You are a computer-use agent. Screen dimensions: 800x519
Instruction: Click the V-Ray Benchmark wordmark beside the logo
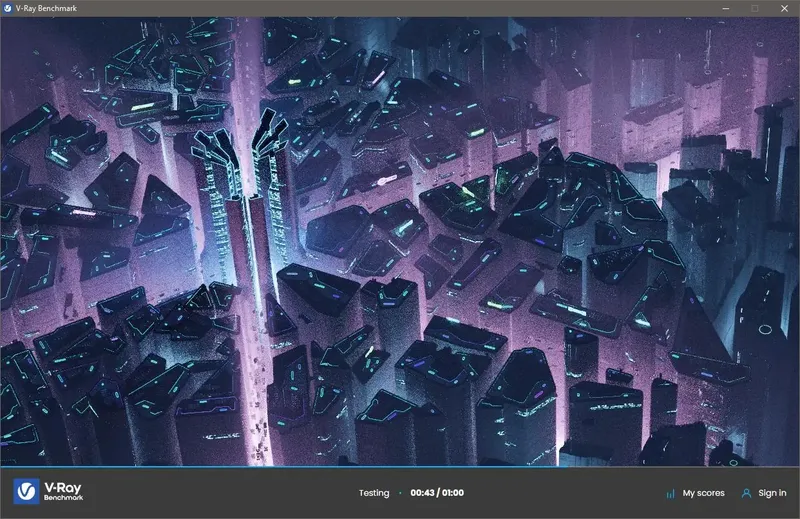point(63,491)
